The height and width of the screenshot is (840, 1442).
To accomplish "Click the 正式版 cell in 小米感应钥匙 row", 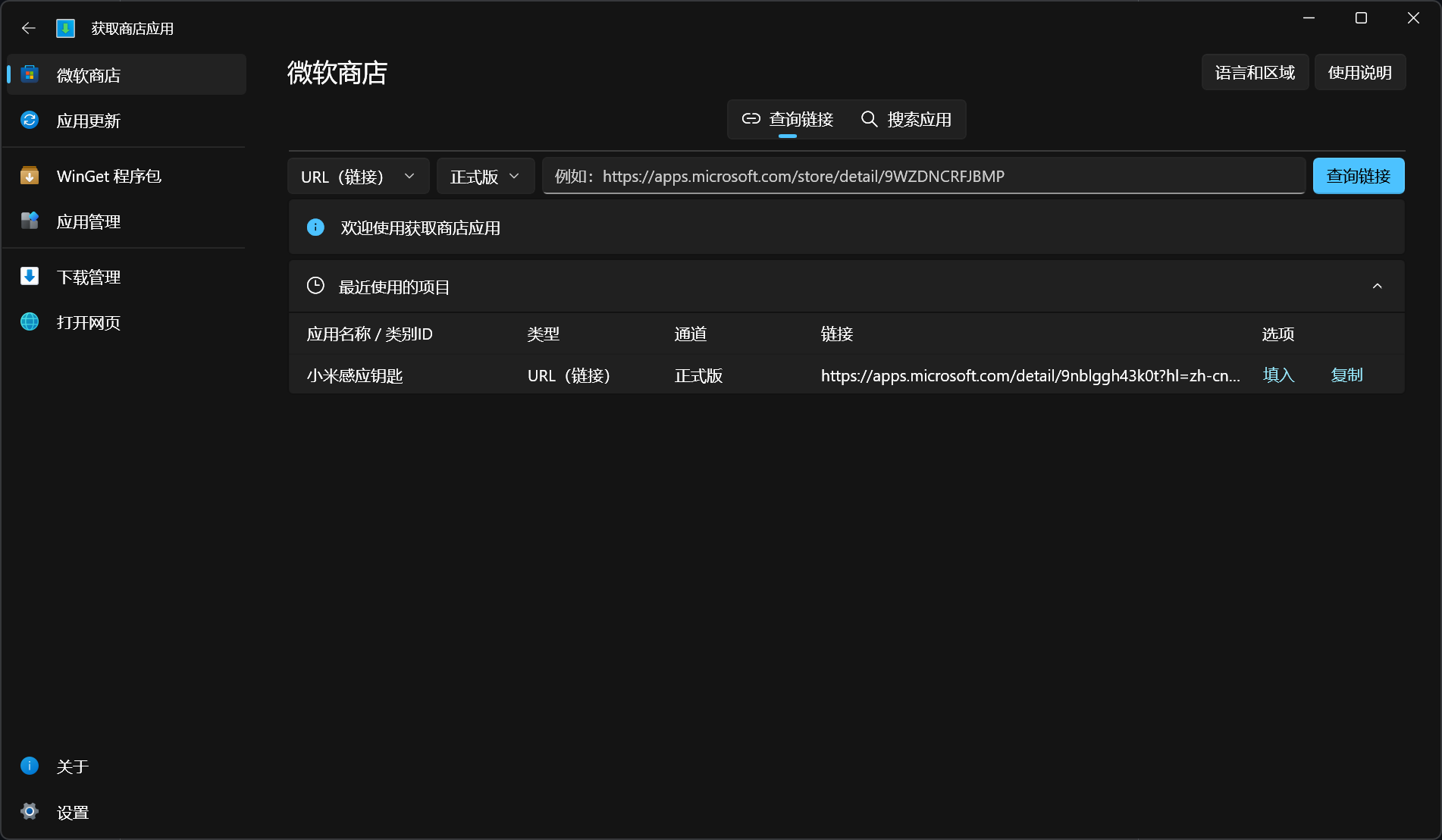I will [x=698, y=375].
